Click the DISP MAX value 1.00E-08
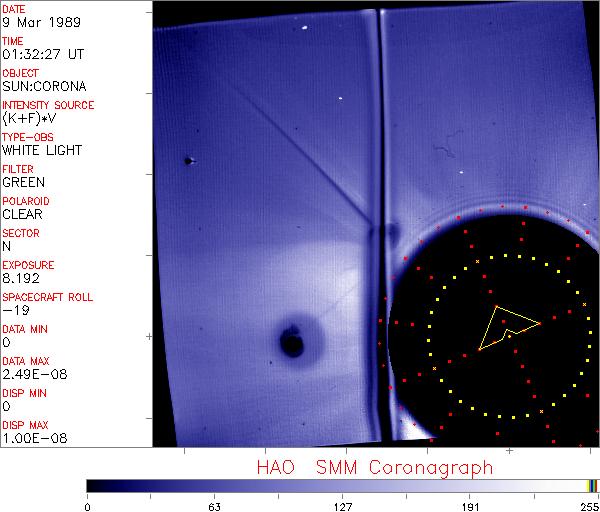 point(30,439)
